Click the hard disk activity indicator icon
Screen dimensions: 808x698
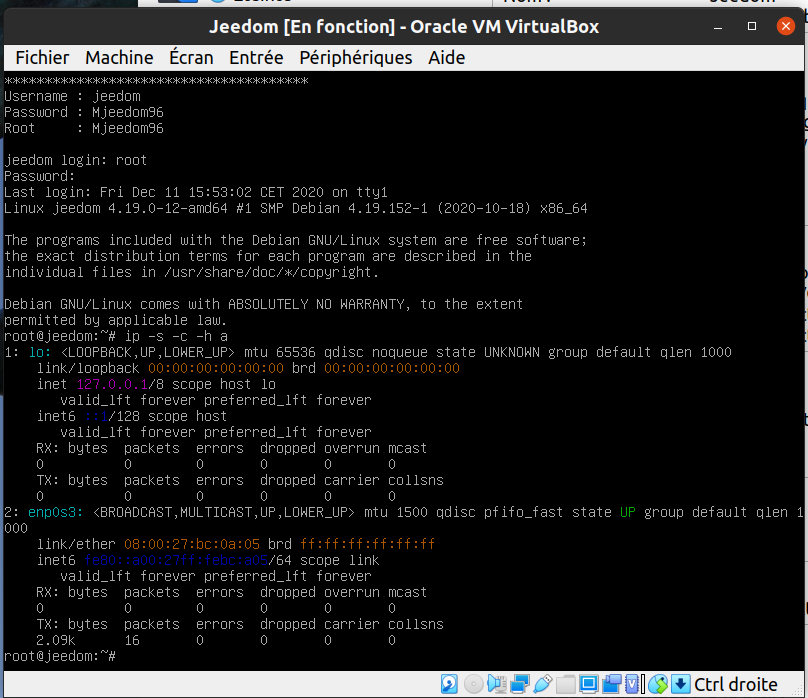tap(451, 685)
